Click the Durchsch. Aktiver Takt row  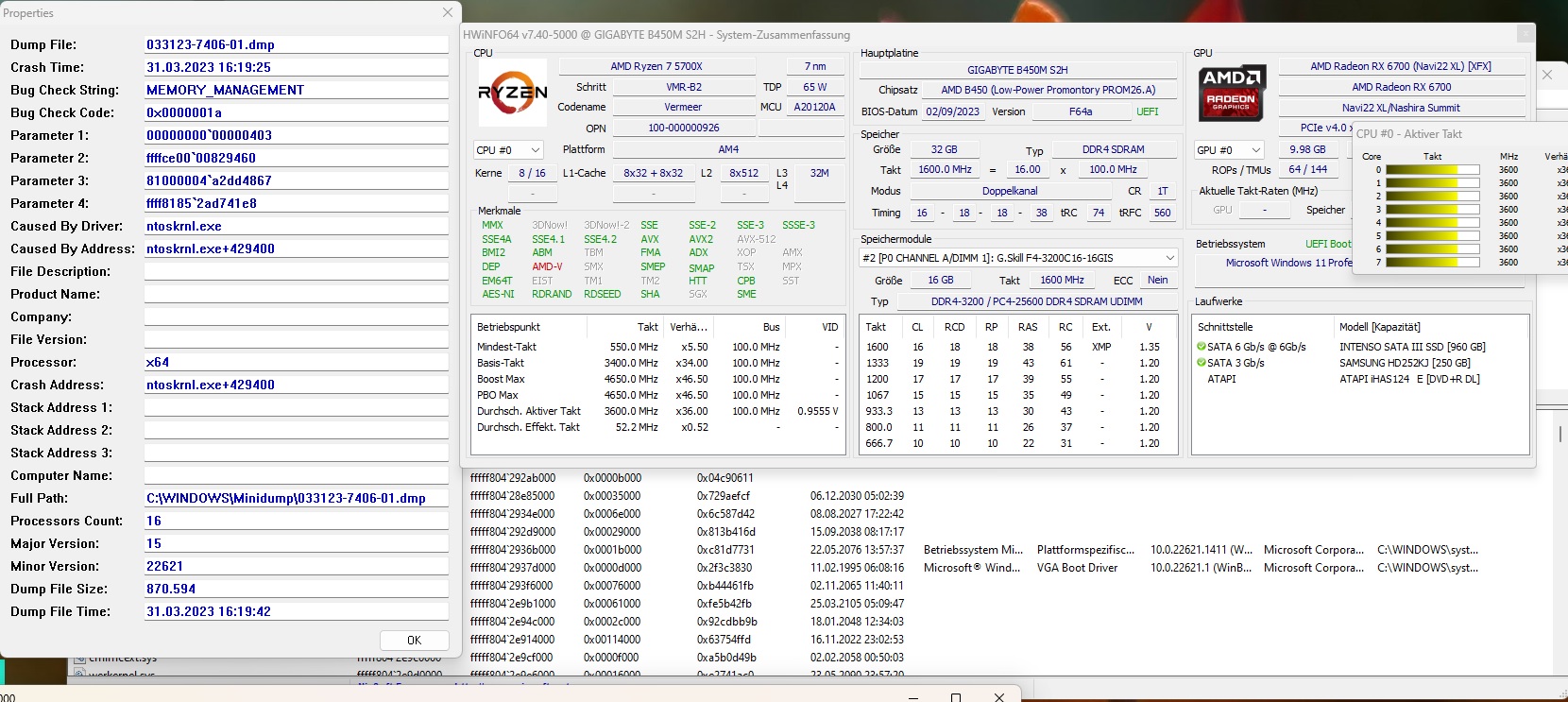point(657,411)
